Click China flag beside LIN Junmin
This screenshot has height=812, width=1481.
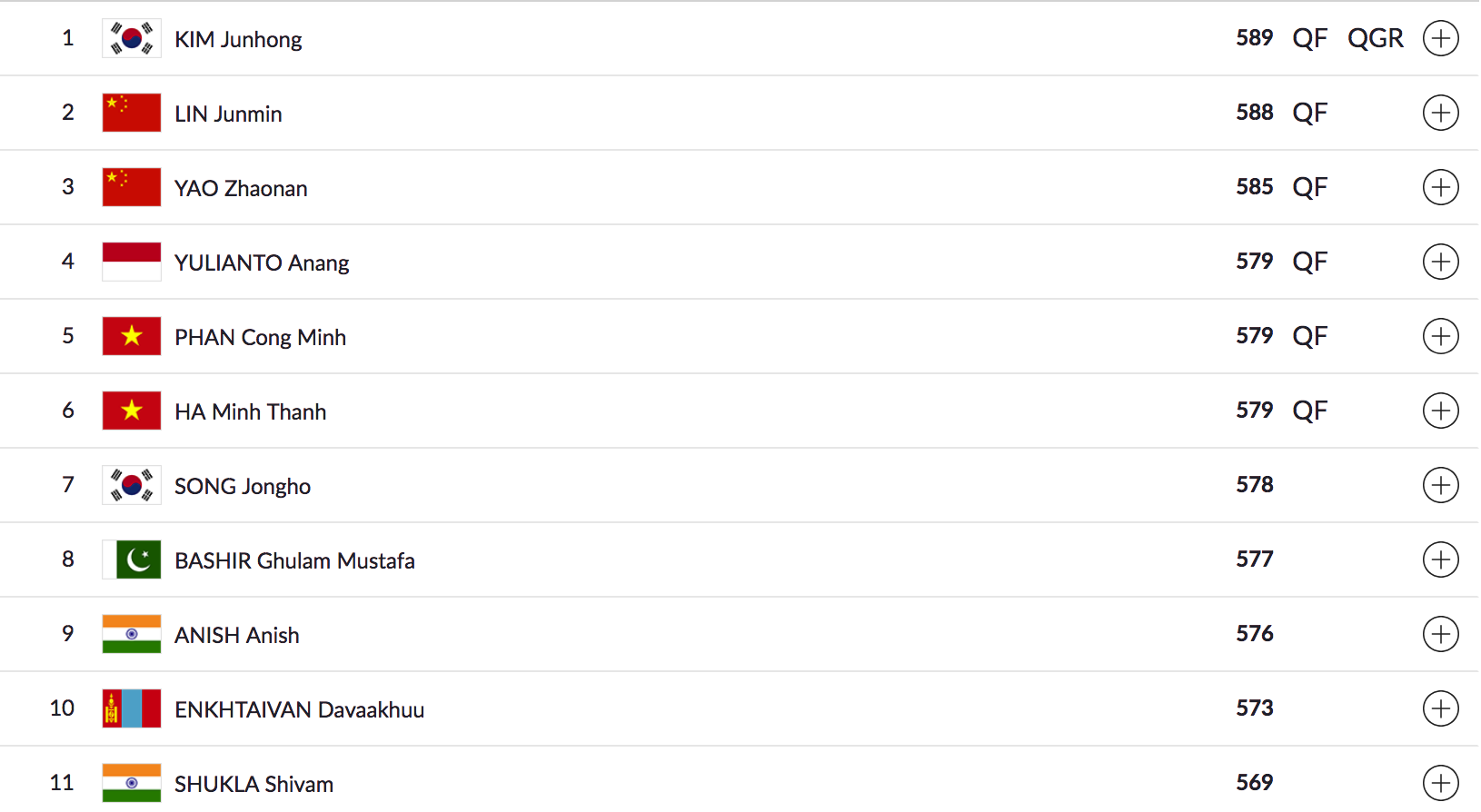[132, 113]
